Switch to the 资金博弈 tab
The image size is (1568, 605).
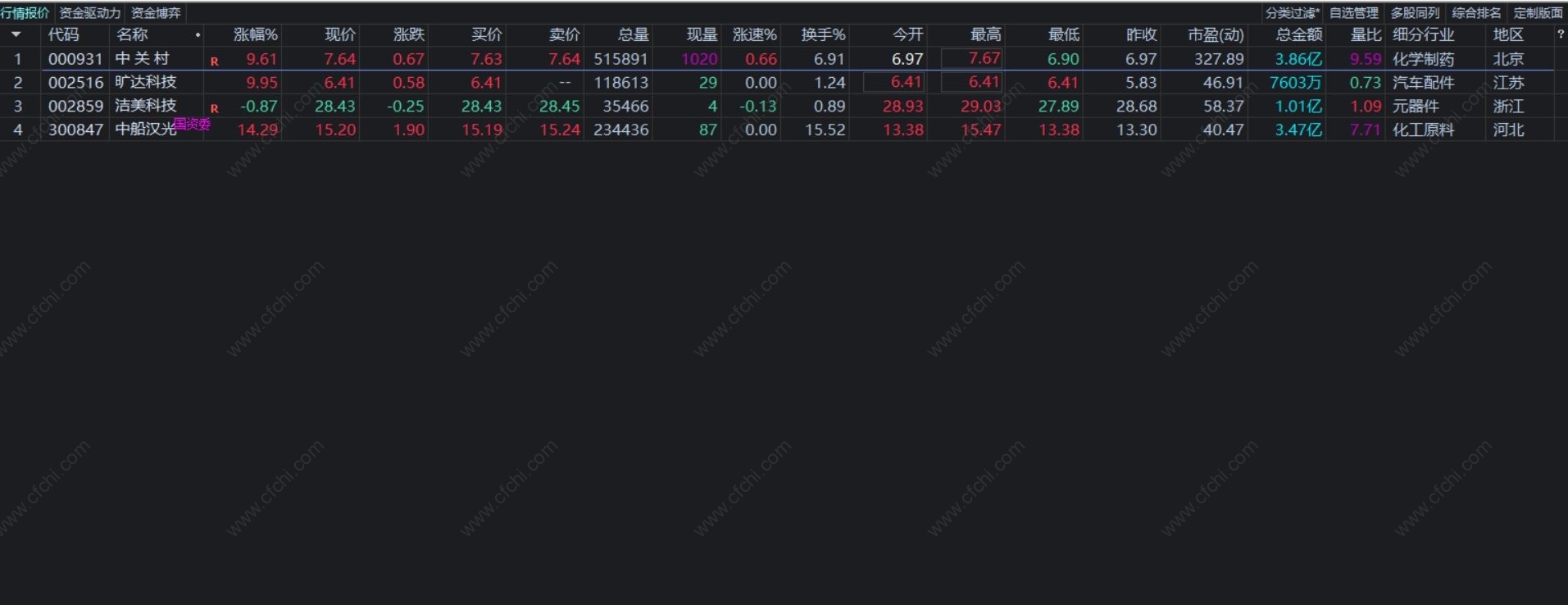point(156,13)
